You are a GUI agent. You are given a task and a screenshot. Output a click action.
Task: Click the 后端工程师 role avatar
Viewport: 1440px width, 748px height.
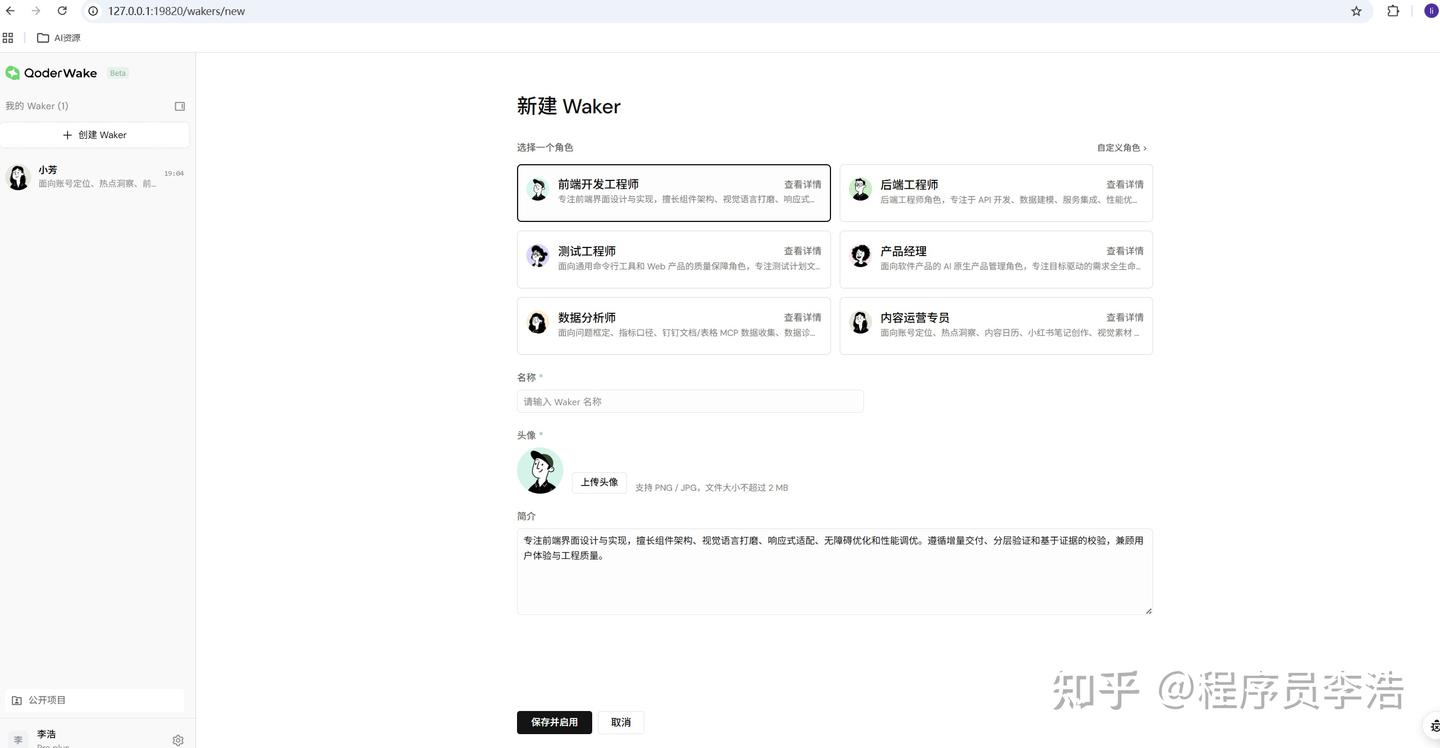(x=860, y=189)
